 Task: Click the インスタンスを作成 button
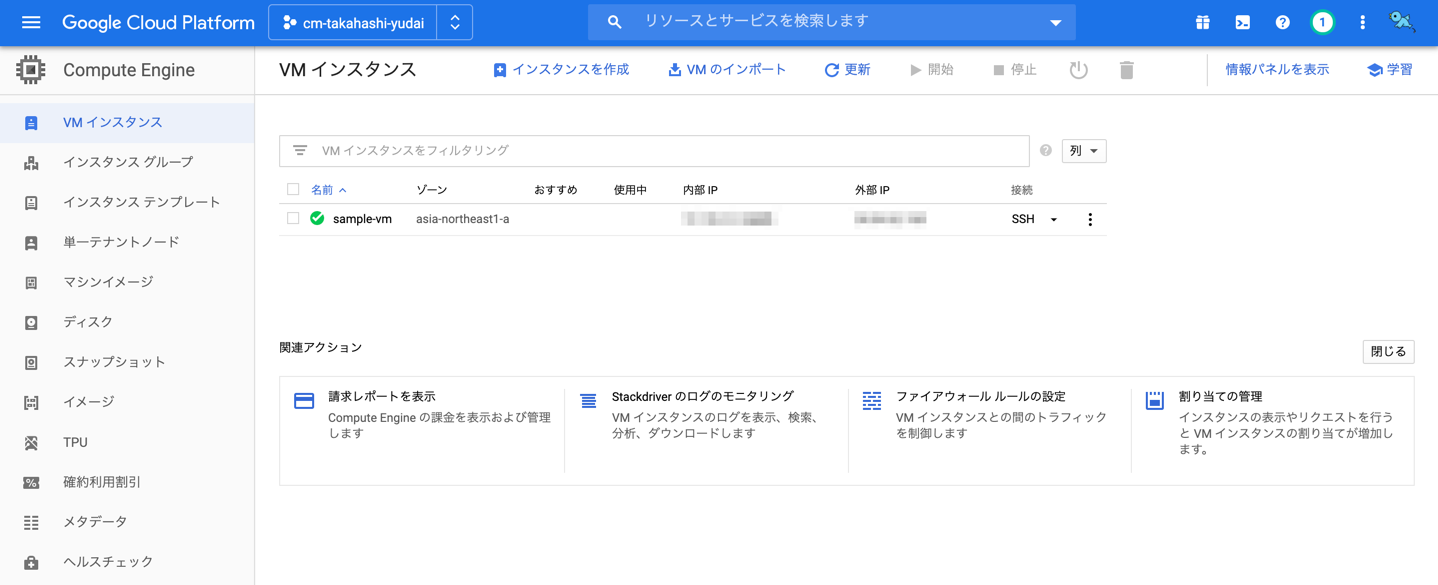click(561, 69)
